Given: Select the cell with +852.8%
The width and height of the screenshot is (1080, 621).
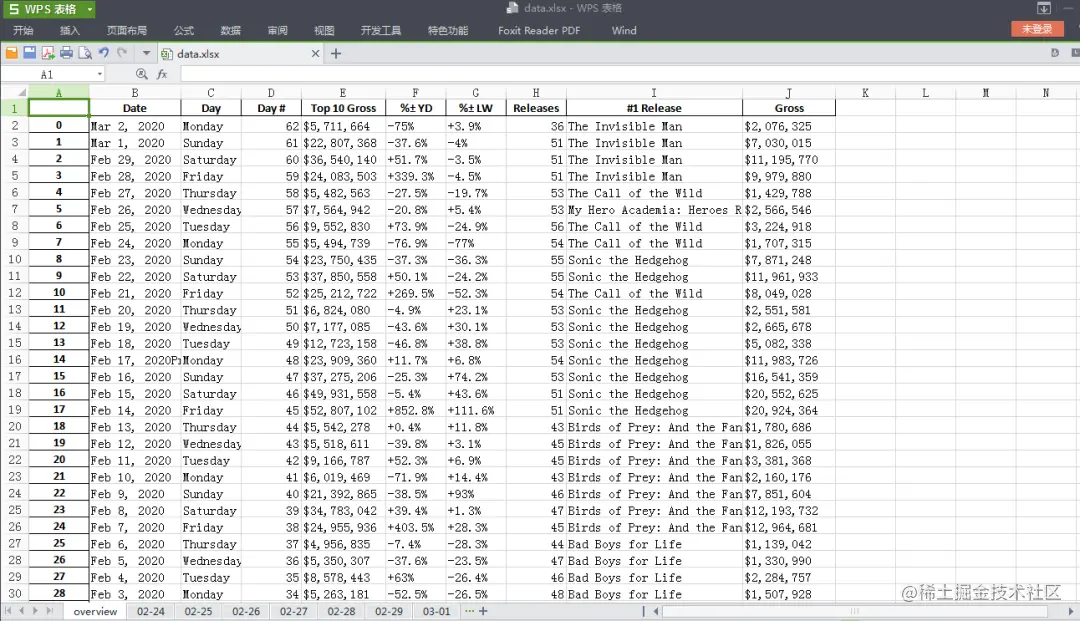Looking at the screenshot, I should [x=415, y=410].
